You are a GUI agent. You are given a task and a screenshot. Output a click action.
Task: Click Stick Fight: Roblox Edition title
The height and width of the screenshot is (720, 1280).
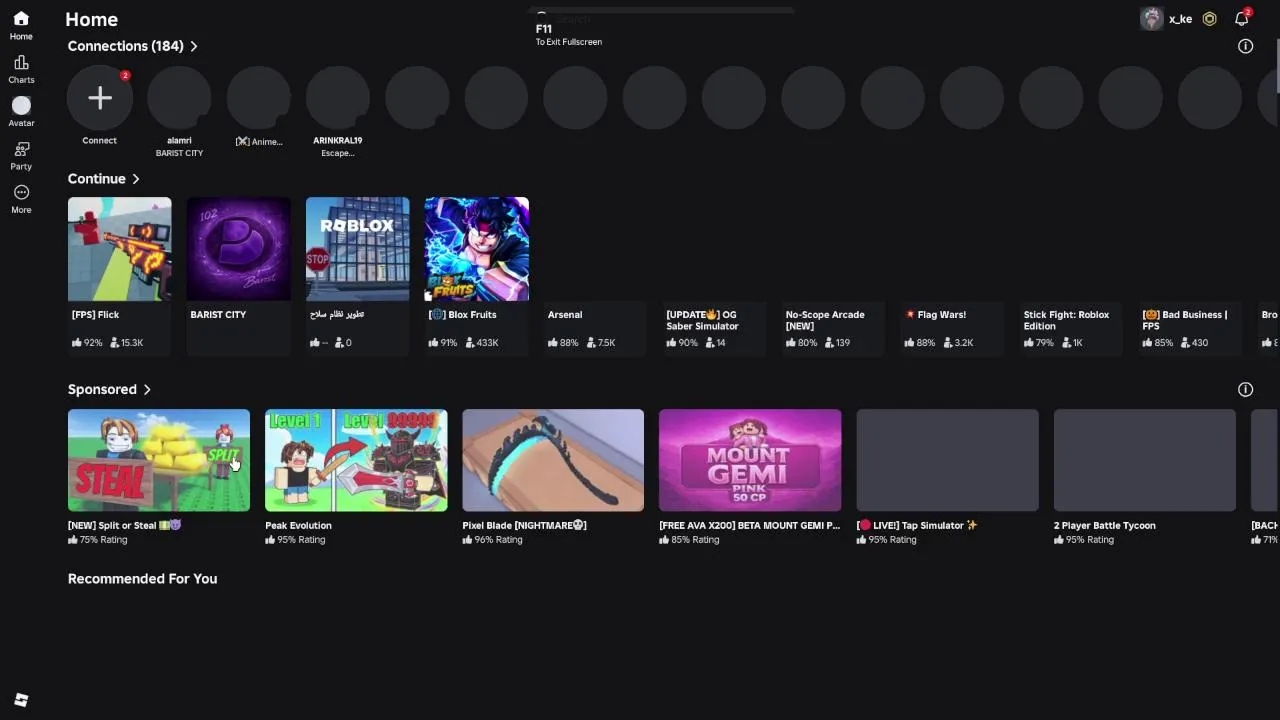pyautogui.click(x=1066, y=320)
